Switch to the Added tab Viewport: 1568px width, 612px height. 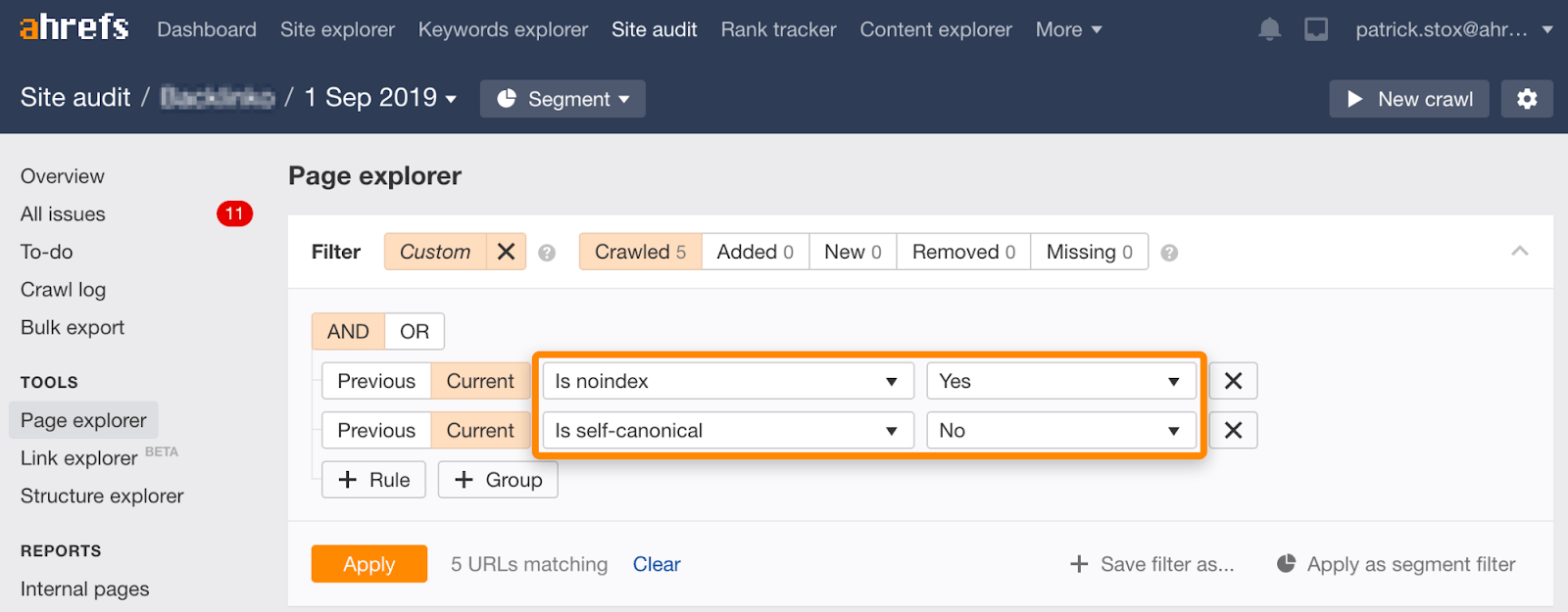pos(755,252)
